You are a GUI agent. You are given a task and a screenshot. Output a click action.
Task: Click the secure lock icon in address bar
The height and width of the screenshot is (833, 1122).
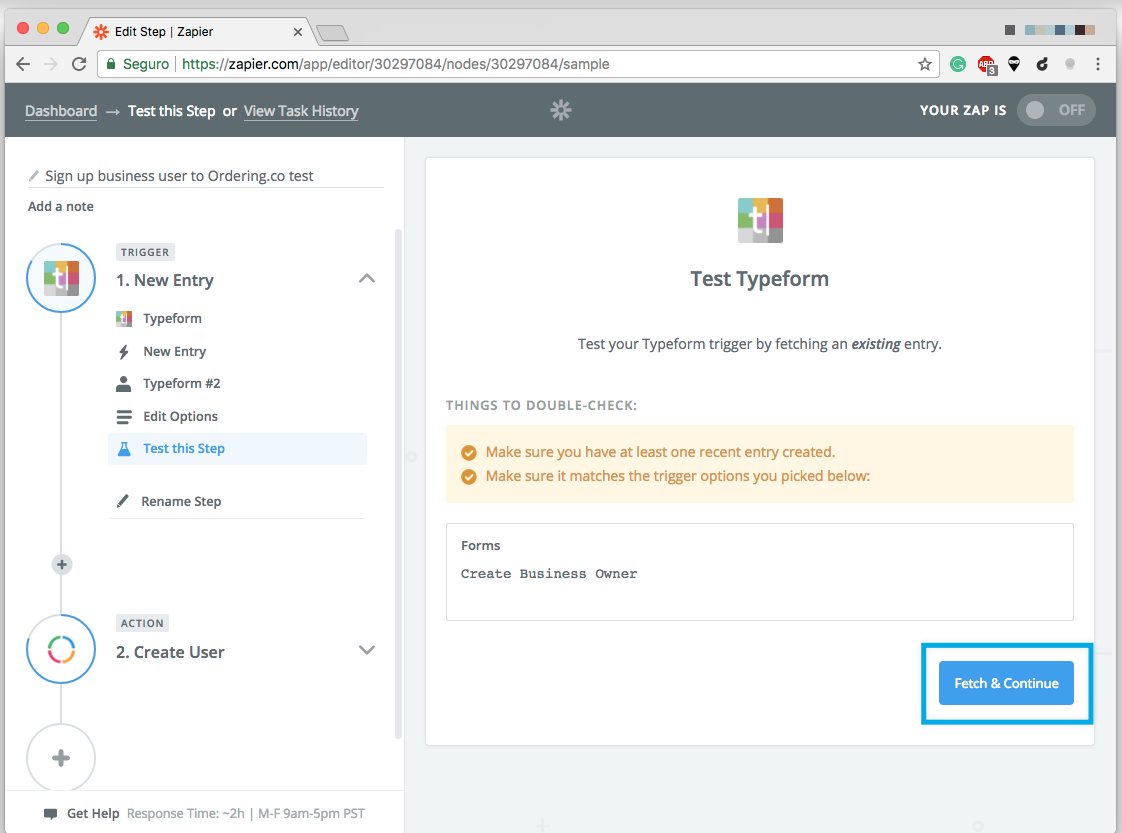pyautogui.click(x=111, y=64)
